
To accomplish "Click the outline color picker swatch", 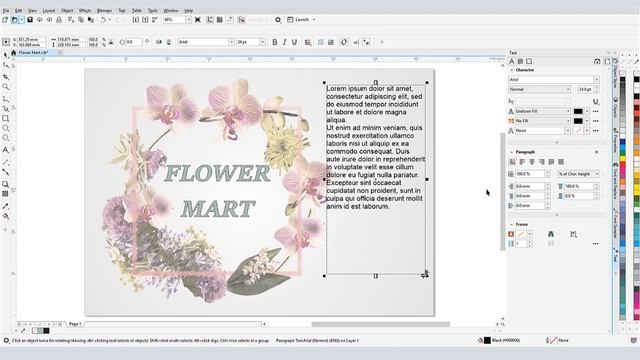I will click(x=578, y=131).
